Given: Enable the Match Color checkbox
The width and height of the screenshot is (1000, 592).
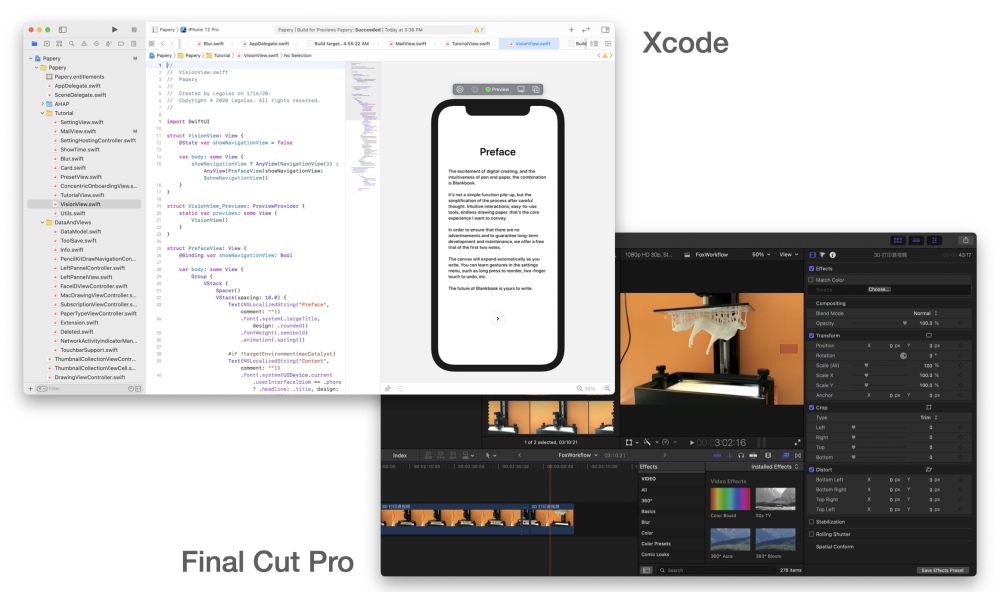Looking at the screenshot, I should [x=812, y=279].
